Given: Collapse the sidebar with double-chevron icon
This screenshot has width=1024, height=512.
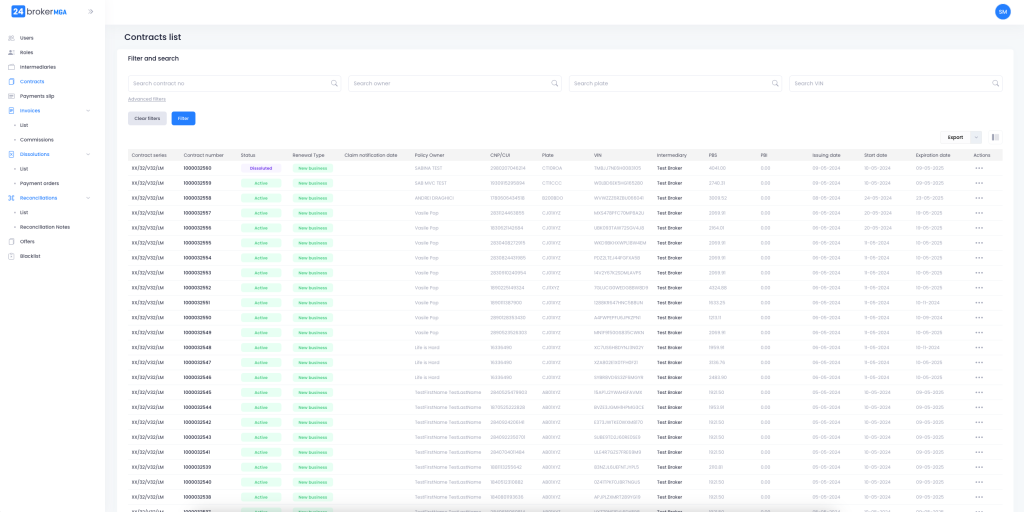Looking at the screenshot, I should [91, 11].
